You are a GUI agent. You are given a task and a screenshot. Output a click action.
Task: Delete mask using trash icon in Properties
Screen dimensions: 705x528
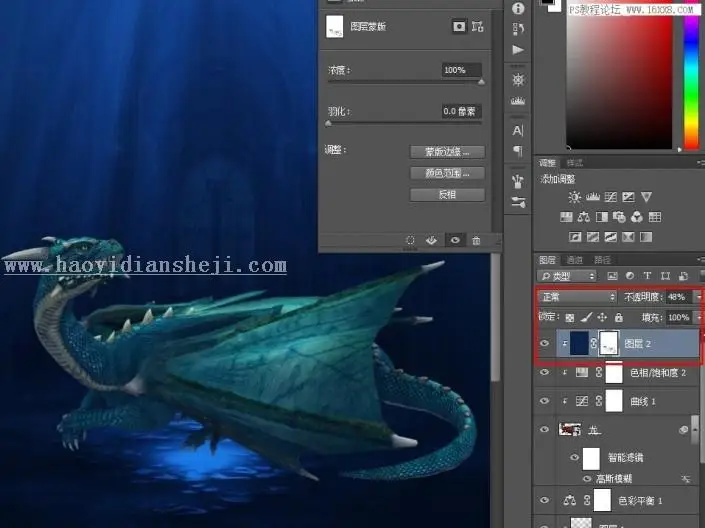476,241
